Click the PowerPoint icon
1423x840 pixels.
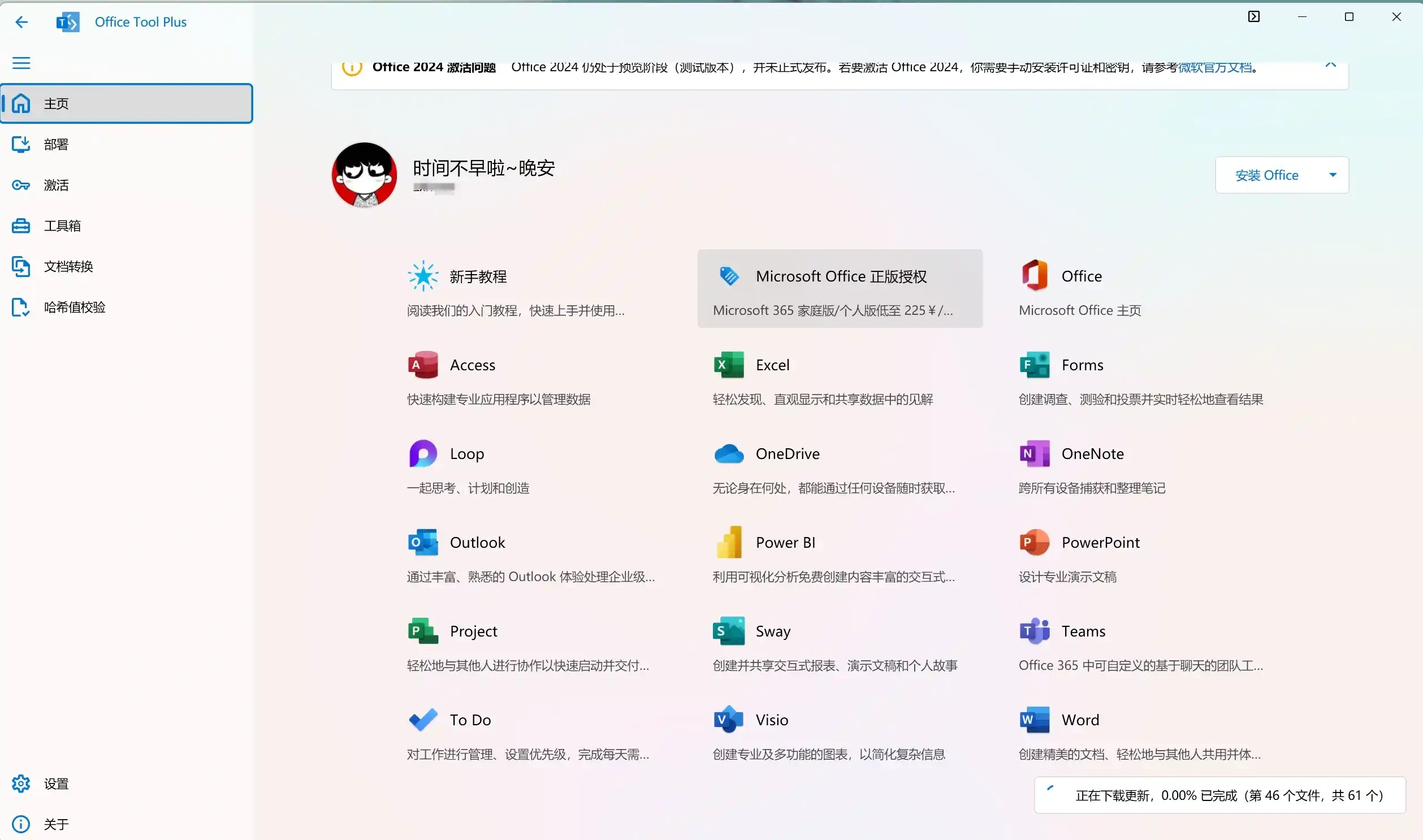pos(1035,543)
